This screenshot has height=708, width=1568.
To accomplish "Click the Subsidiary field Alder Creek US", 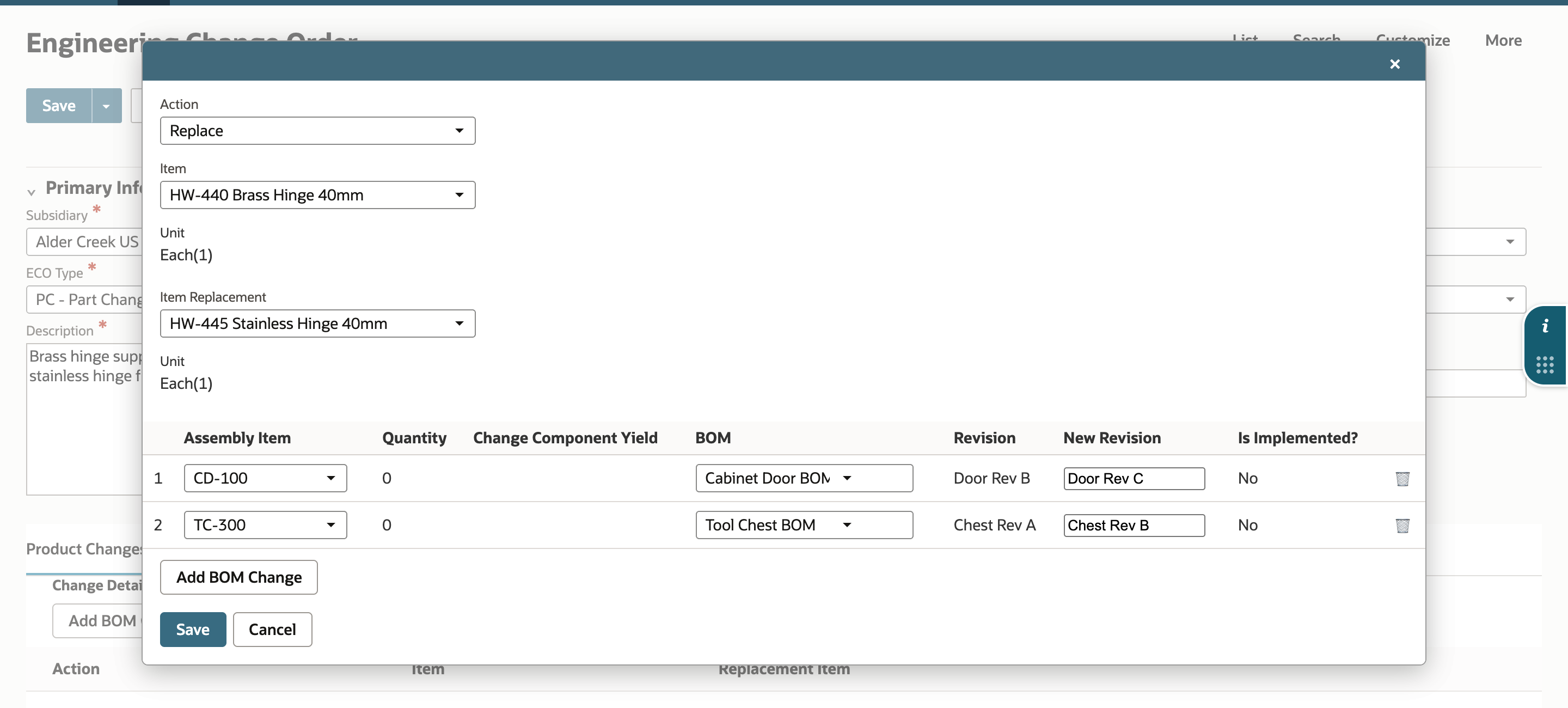I will (84, 242).
